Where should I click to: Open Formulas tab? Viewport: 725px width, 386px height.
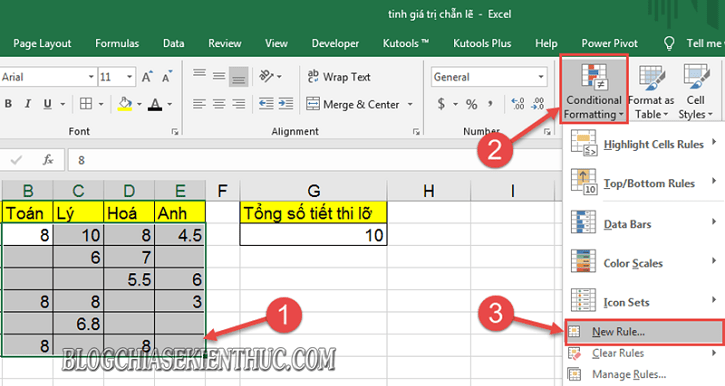coord(117,43)
